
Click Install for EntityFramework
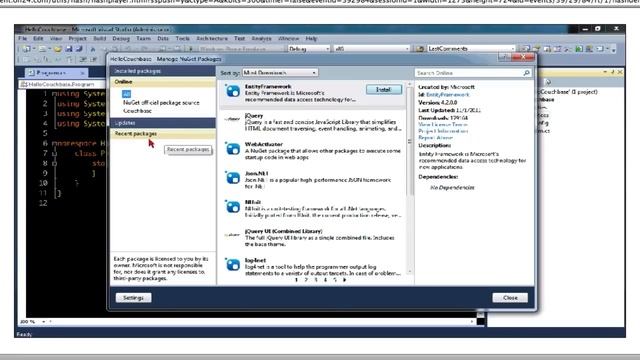(x=383, y=89)
